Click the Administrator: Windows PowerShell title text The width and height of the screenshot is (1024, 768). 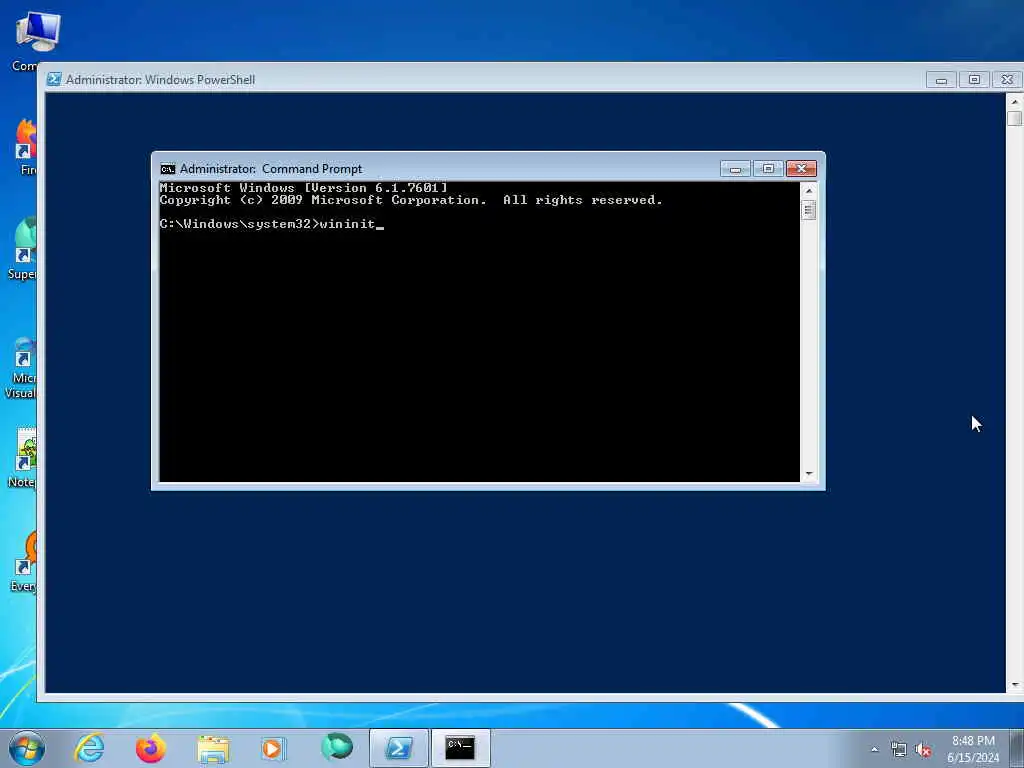(160, 80)
